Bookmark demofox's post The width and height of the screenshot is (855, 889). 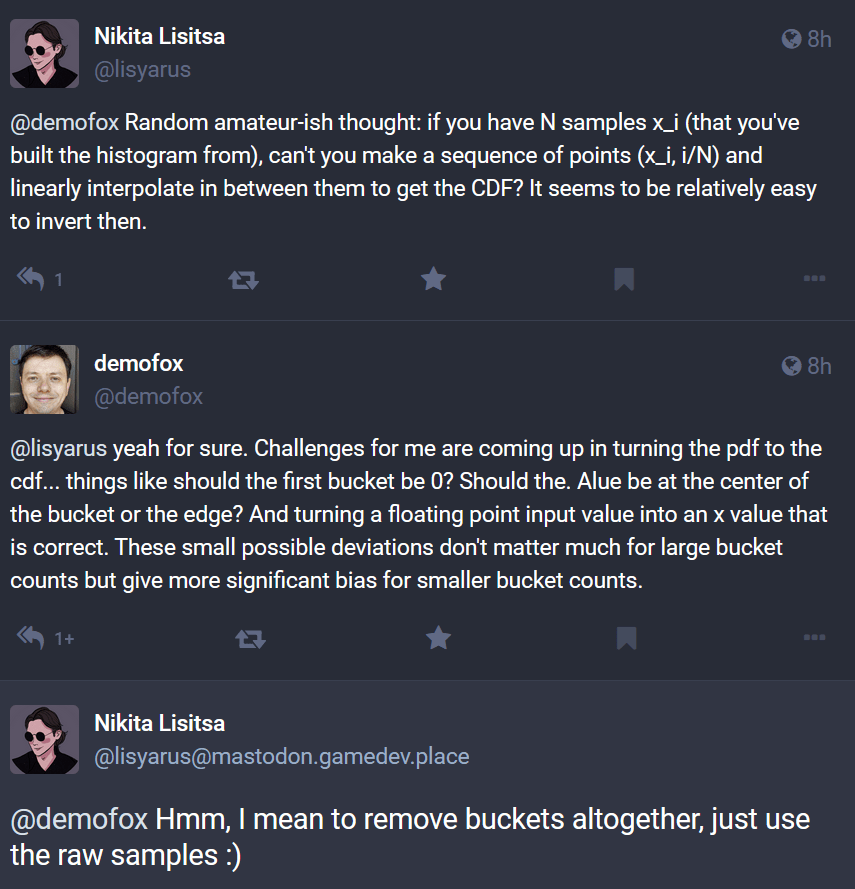(x=624, y=637)
